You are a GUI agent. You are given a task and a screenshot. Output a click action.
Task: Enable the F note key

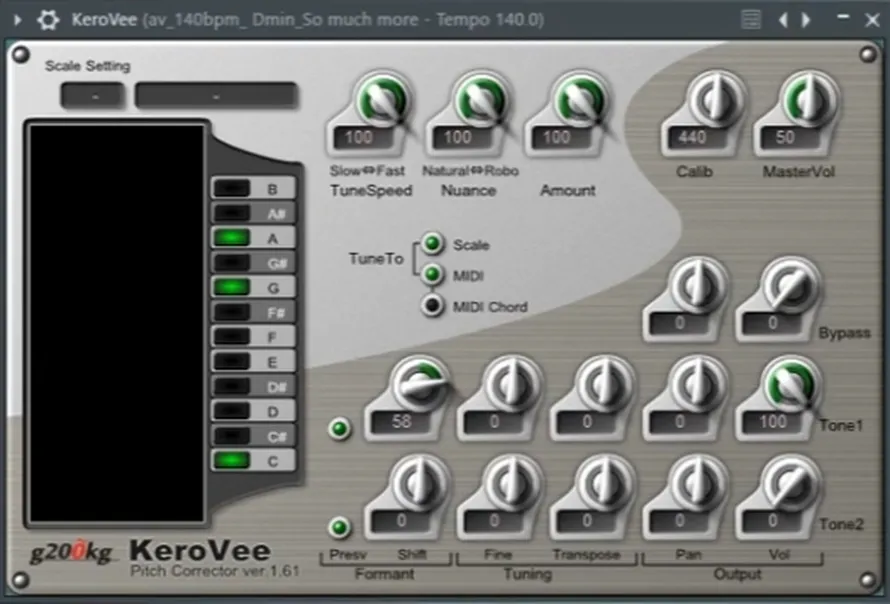(253, 337)
